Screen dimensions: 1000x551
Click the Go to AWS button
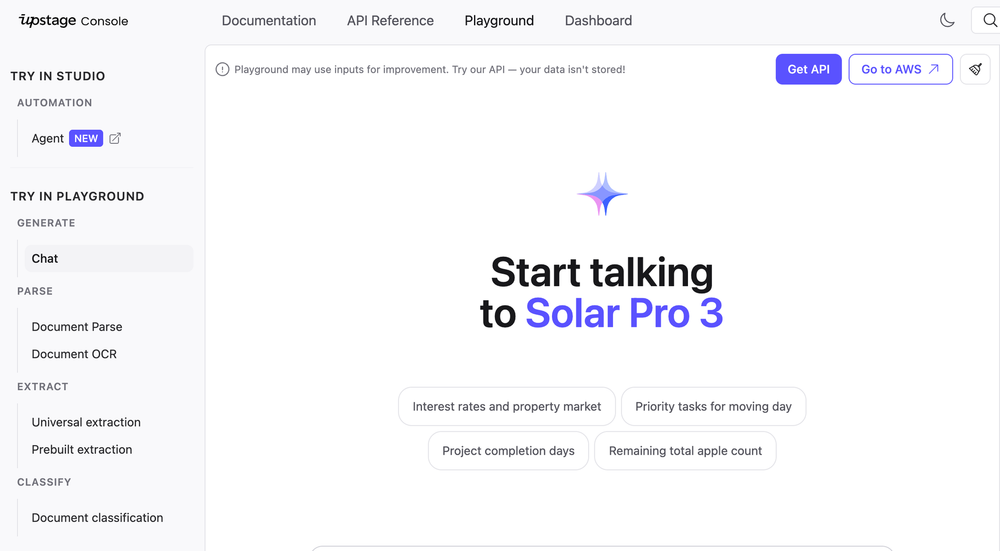pyautogui.click(x=900, y=69)
